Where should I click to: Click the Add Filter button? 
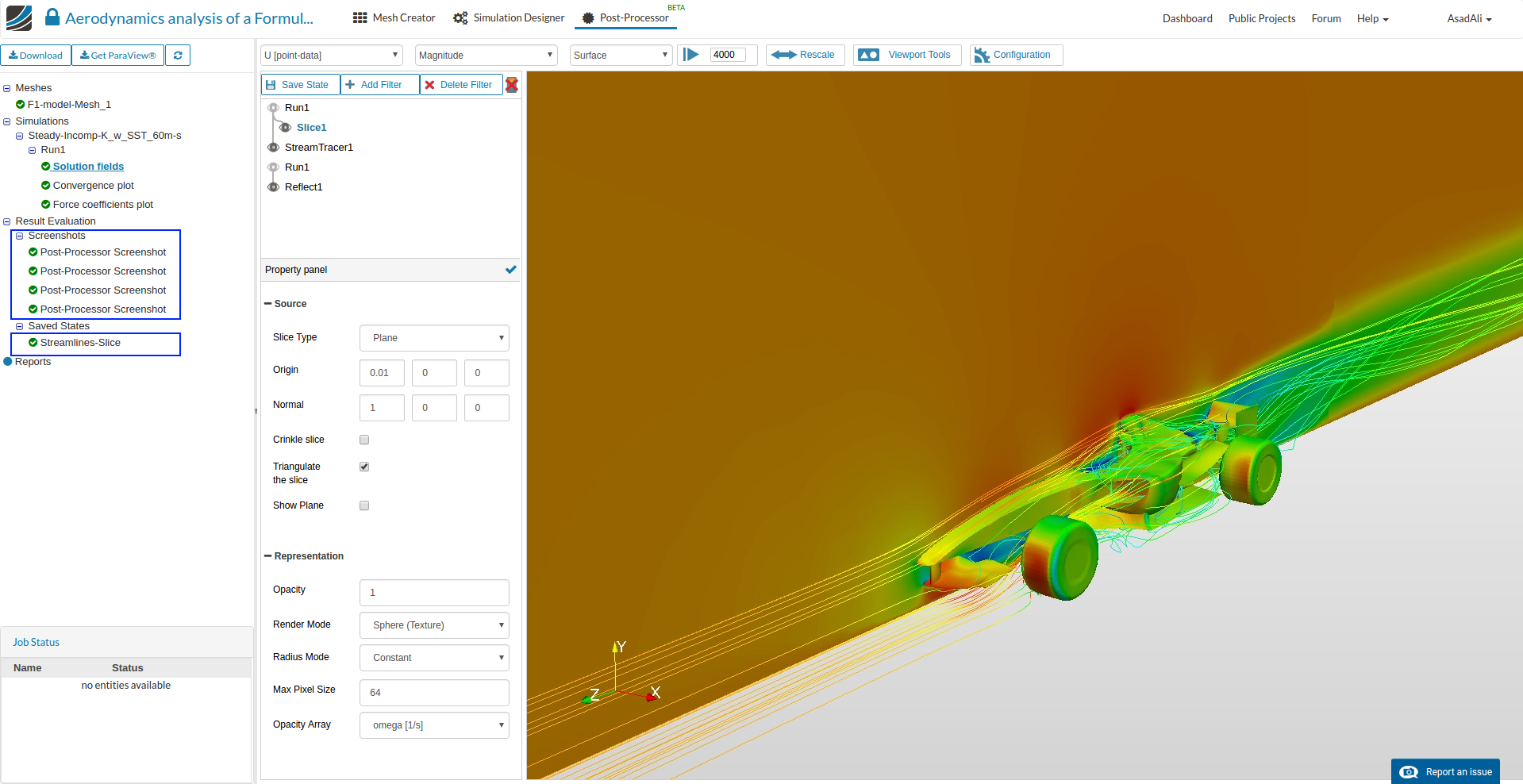coord(379,85)
